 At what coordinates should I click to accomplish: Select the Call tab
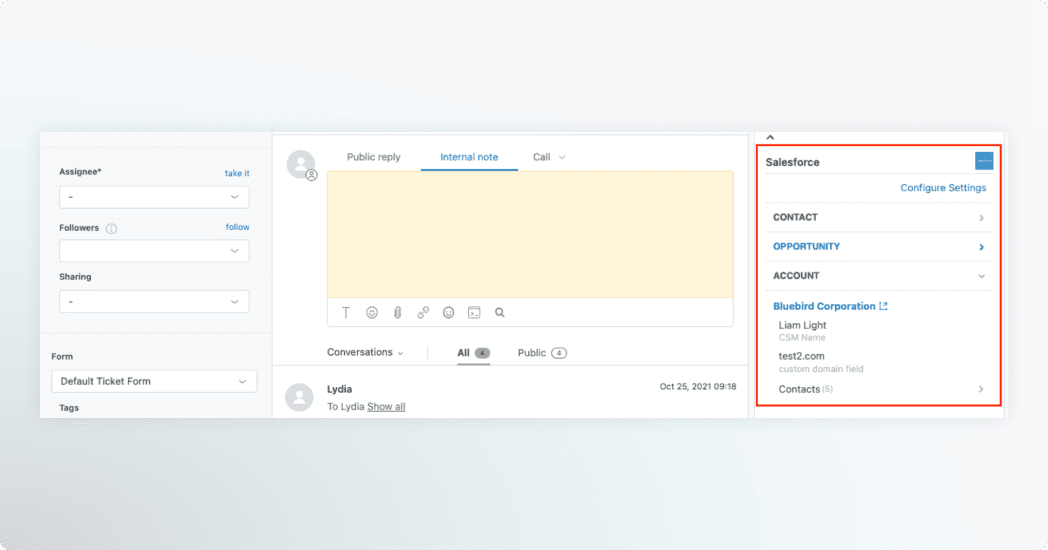click(x=541, y=157)
